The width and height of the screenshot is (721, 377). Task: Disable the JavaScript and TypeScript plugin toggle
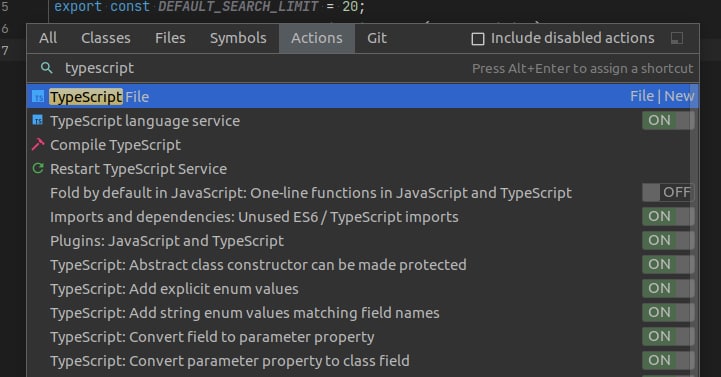click(668, 240)
